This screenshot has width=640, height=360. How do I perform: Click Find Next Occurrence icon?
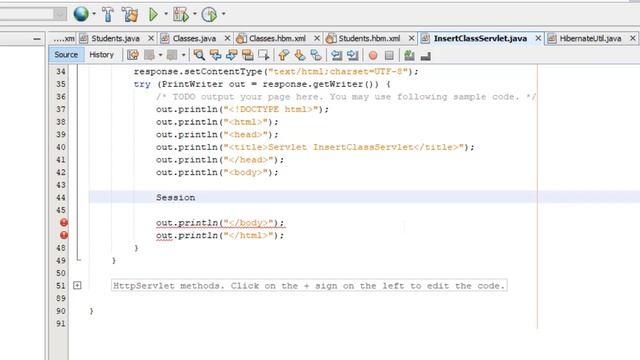(x=231, y=55)
